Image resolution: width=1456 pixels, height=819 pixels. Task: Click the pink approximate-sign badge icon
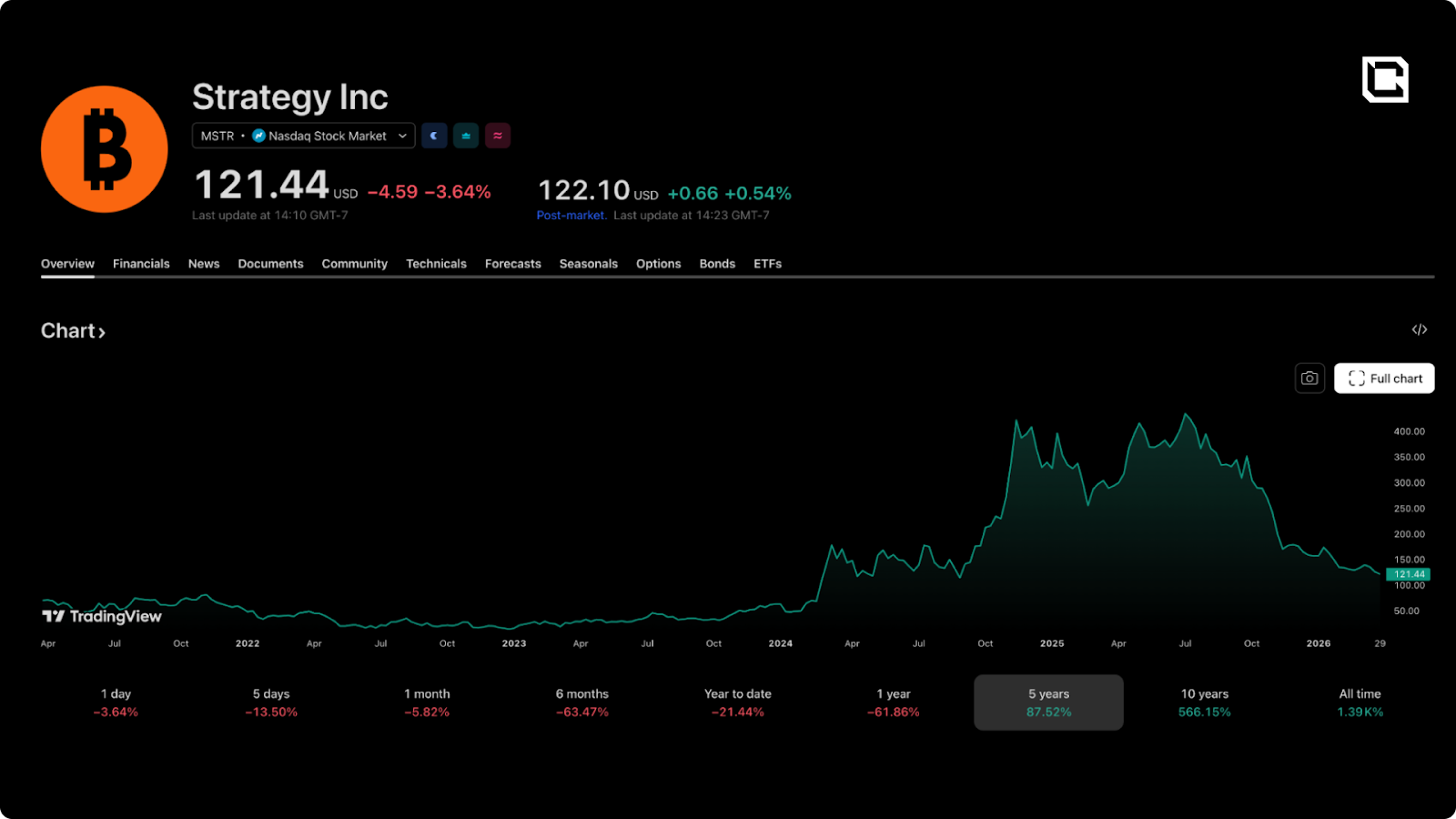[498, 136]
